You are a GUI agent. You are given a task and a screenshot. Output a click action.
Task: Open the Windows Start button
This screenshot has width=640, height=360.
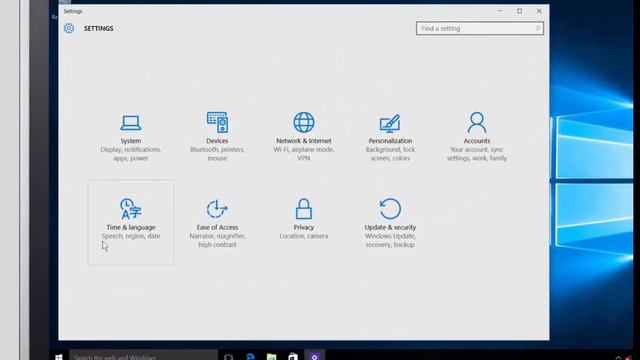(59, 356)
